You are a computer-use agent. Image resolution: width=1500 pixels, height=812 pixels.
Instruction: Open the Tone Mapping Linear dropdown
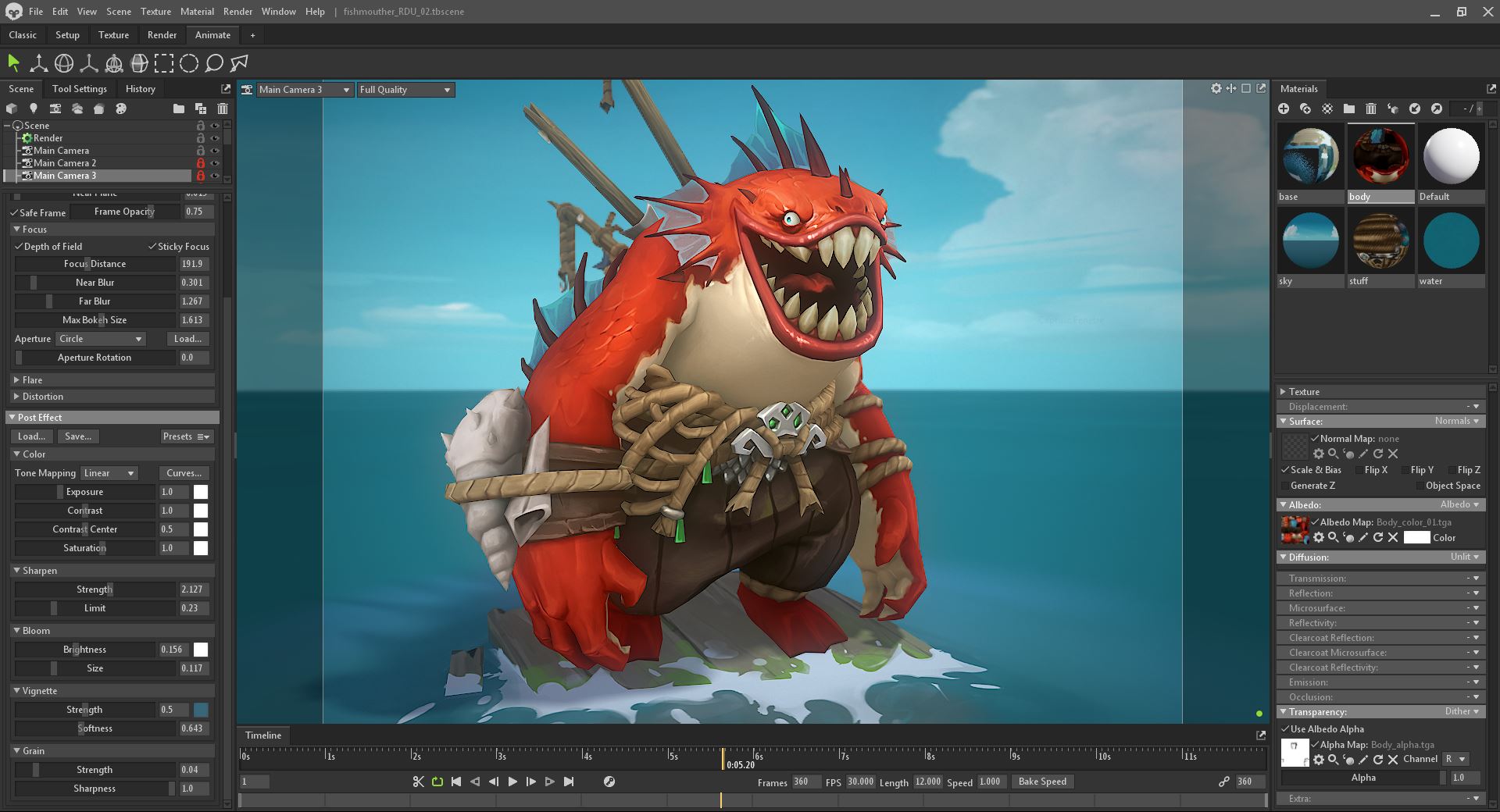pyautogui.click(x=109, y=473)
